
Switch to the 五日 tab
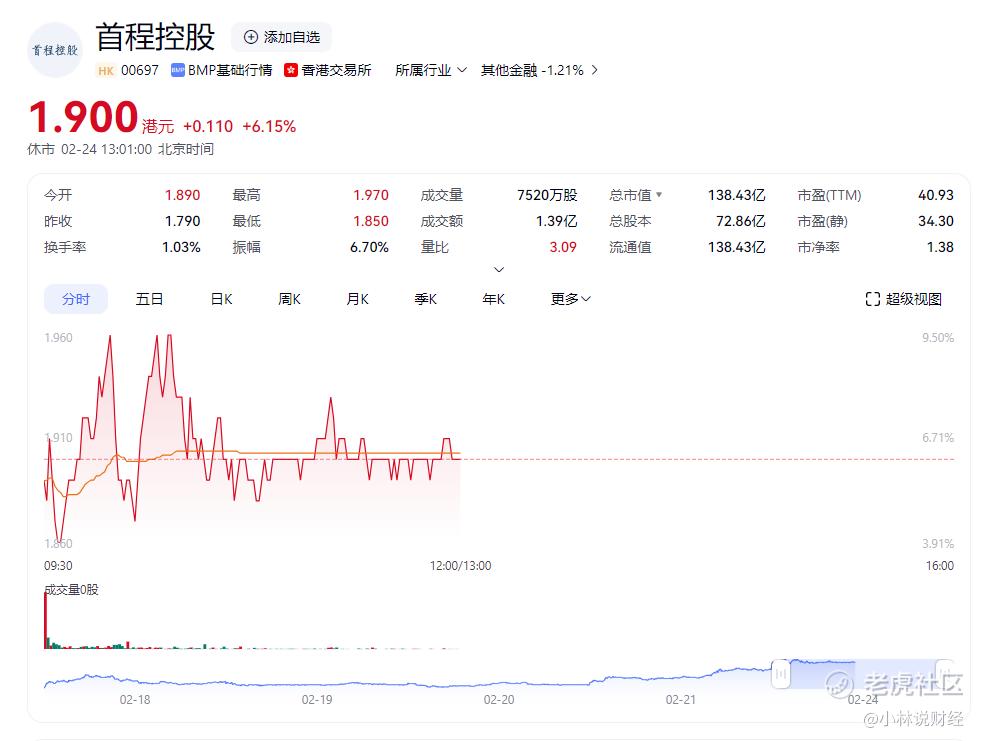click(149, 299)
